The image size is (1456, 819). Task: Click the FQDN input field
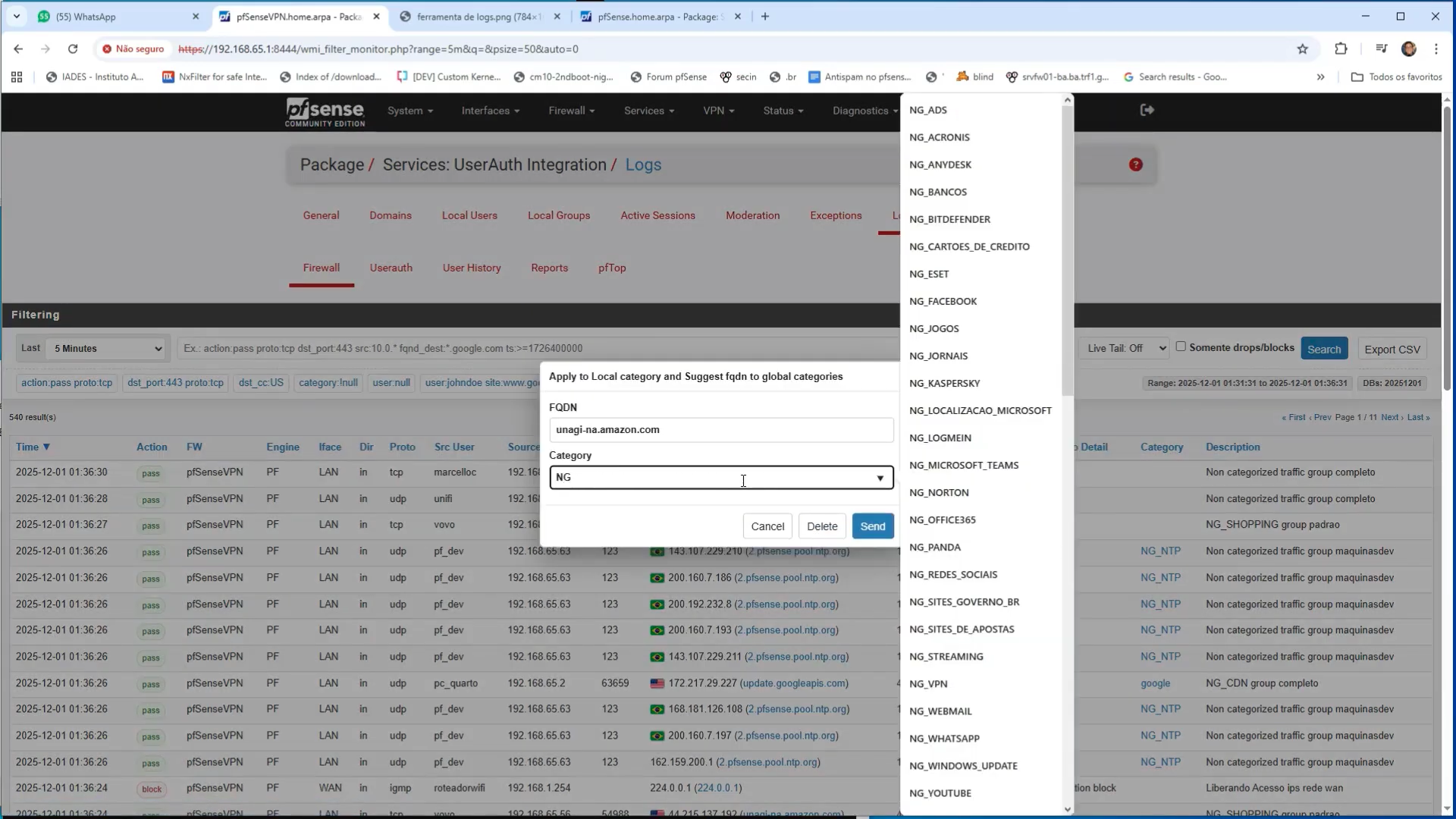coord(720,430)
